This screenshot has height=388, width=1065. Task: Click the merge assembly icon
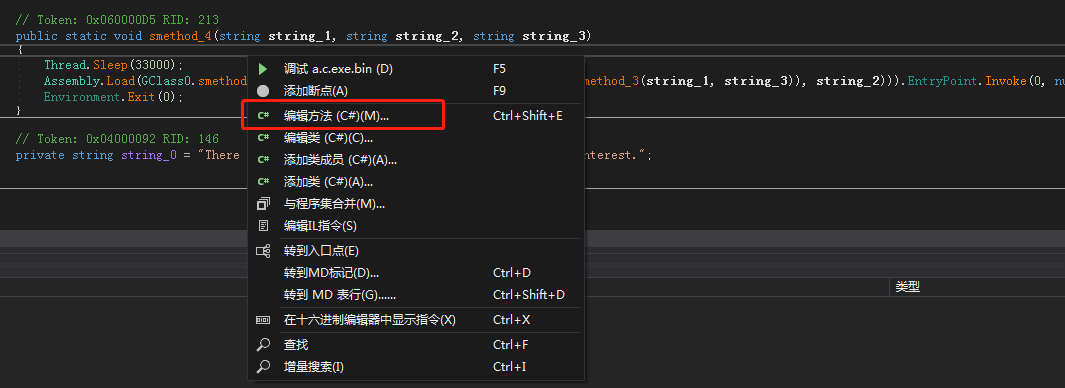click(263, 203)
